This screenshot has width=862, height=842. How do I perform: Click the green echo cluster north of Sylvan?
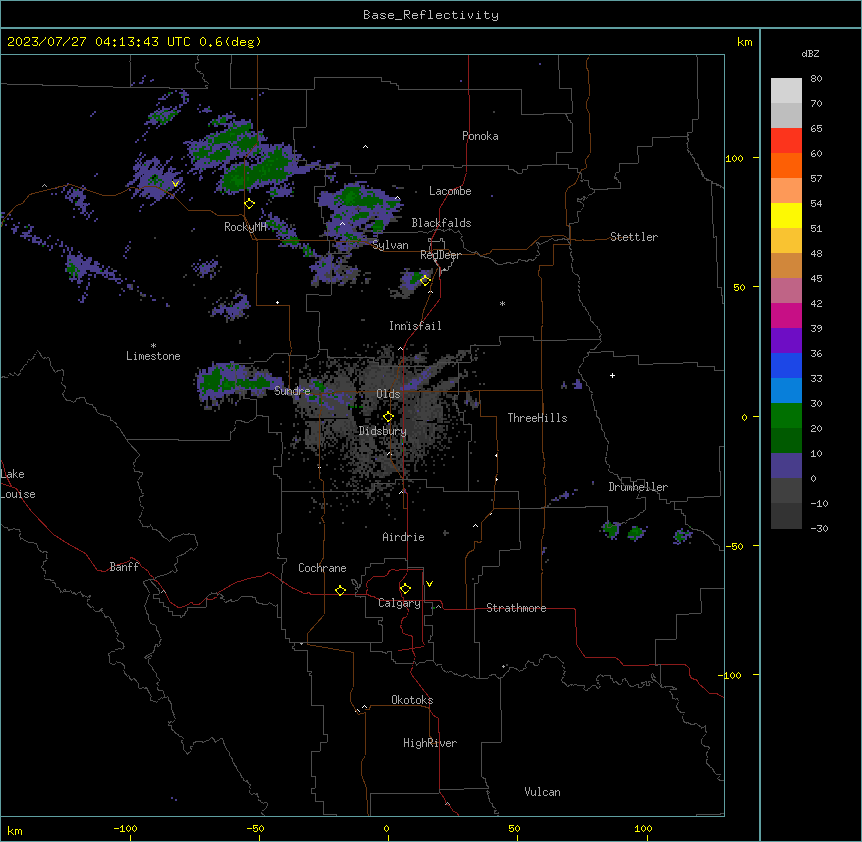click(360, 212)
